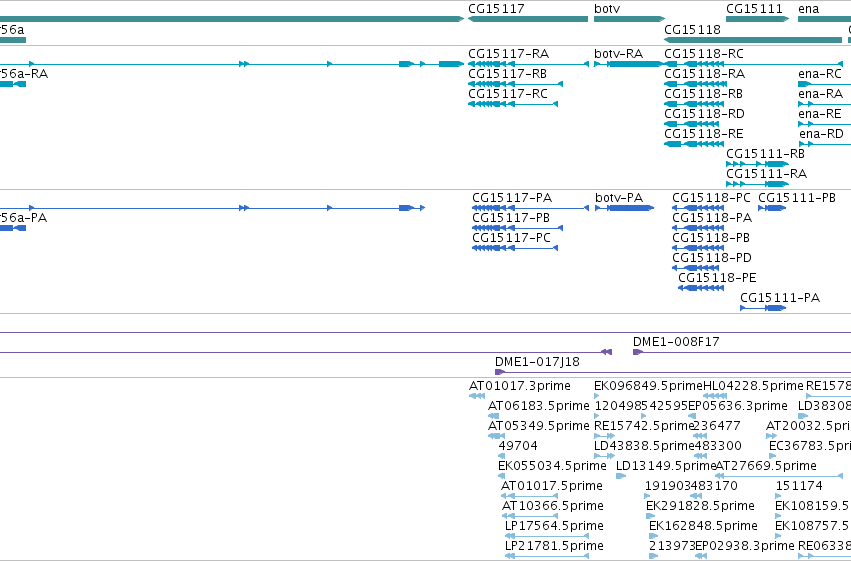Open EST RE15742.5prime label
This screenshot has width=851, height=561.
[x=644, y=426]
